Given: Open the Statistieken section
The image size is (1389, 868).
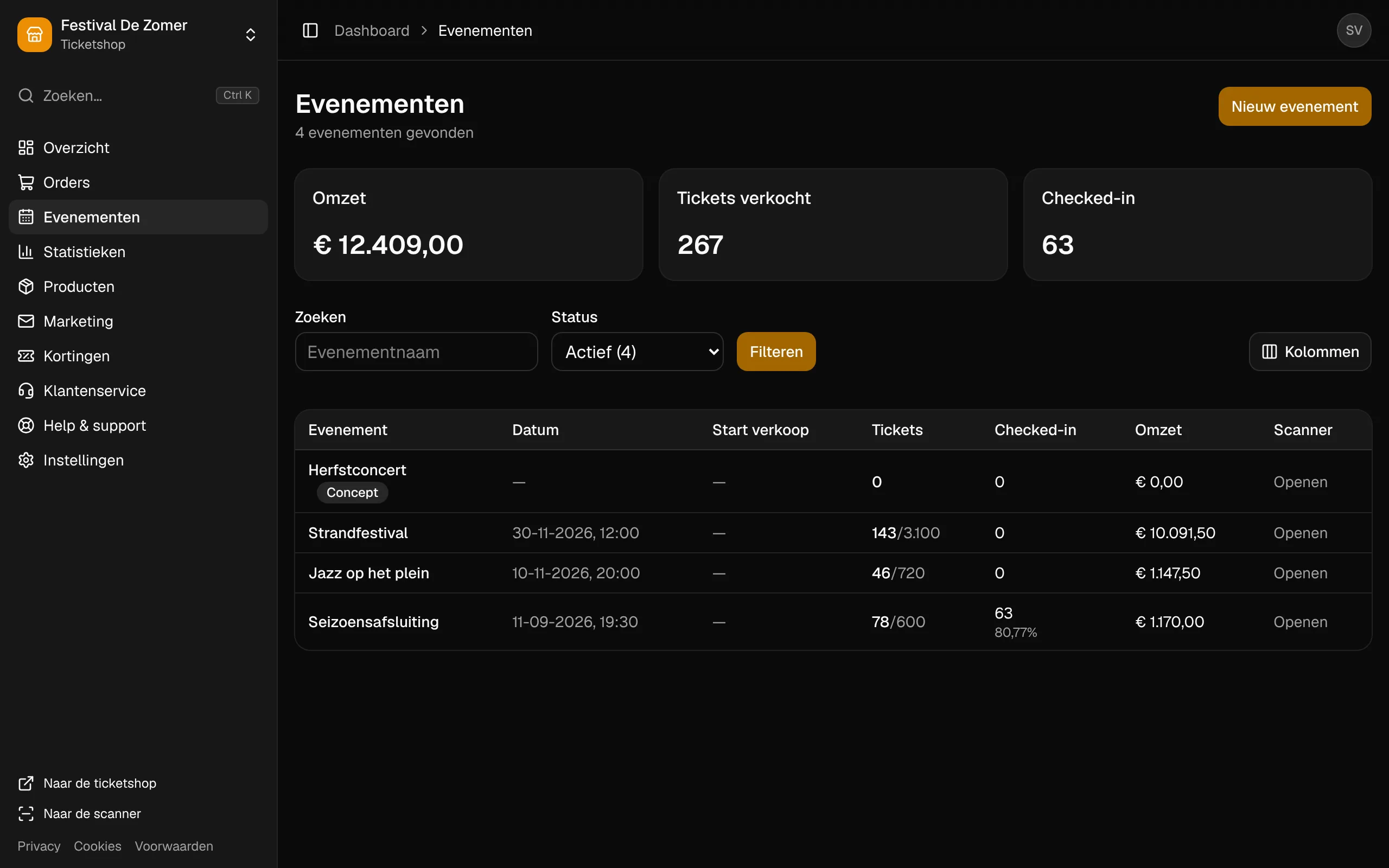Looking at the screenshot, I should pyautogui.click(x=138, y=251).
